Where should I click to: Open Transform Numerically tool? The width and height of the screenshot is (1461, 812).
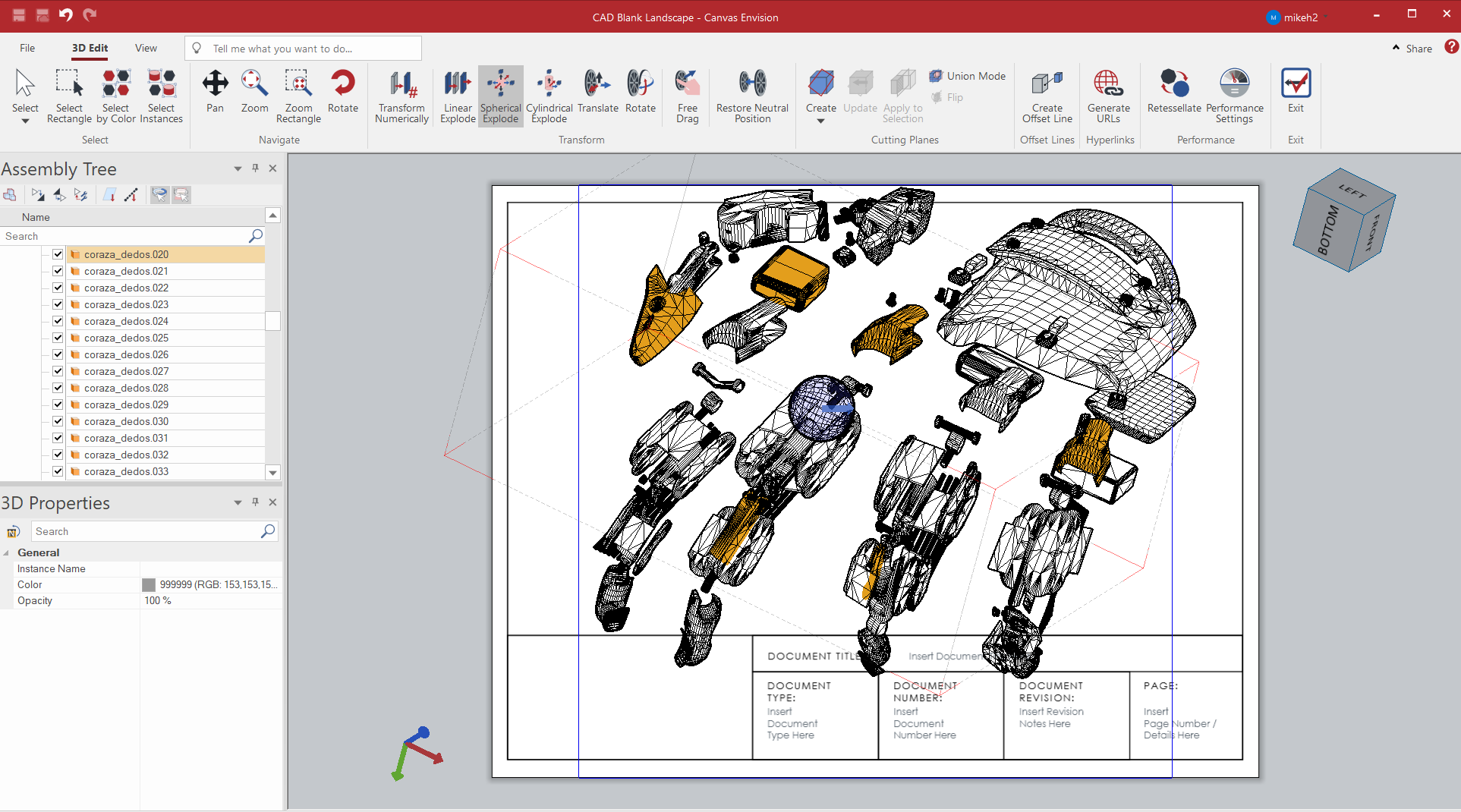point(401,96)
